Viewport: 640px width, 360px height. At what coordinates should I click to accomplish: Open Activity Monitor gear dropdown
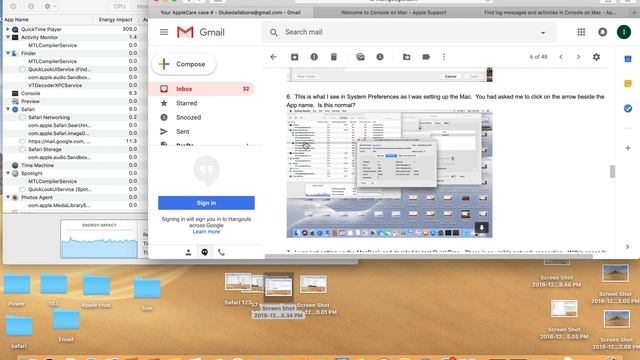click(x=50, y=6)
